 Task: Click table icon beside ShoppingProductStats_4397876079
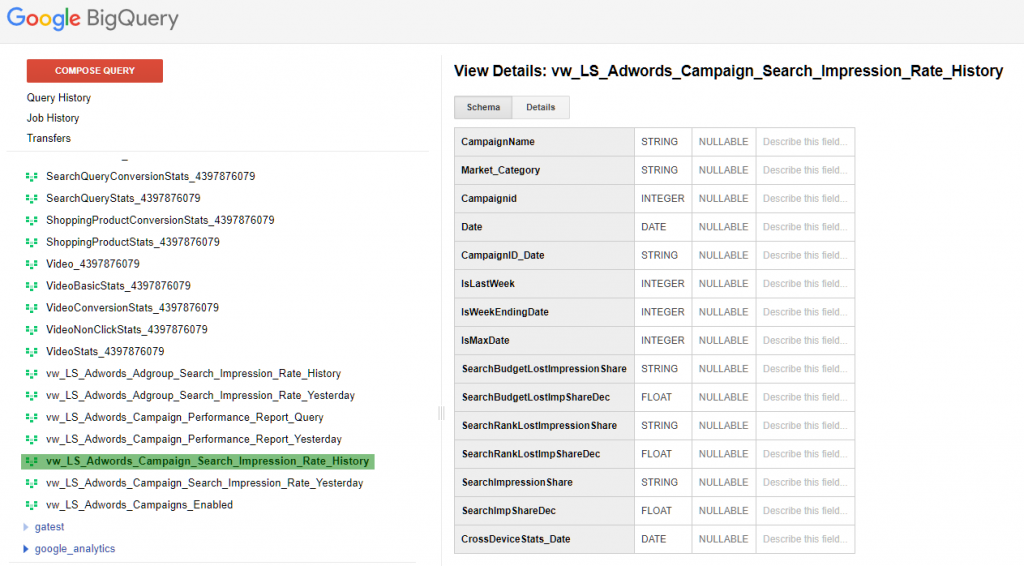point(31,242)
